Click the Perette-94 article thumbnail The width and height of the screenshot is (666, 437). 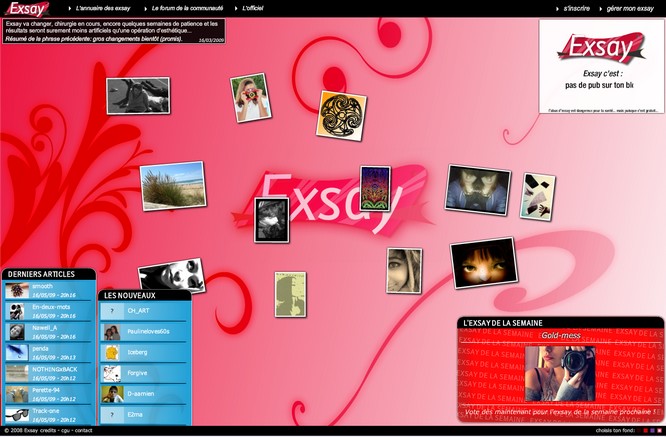tap(17, 395)
